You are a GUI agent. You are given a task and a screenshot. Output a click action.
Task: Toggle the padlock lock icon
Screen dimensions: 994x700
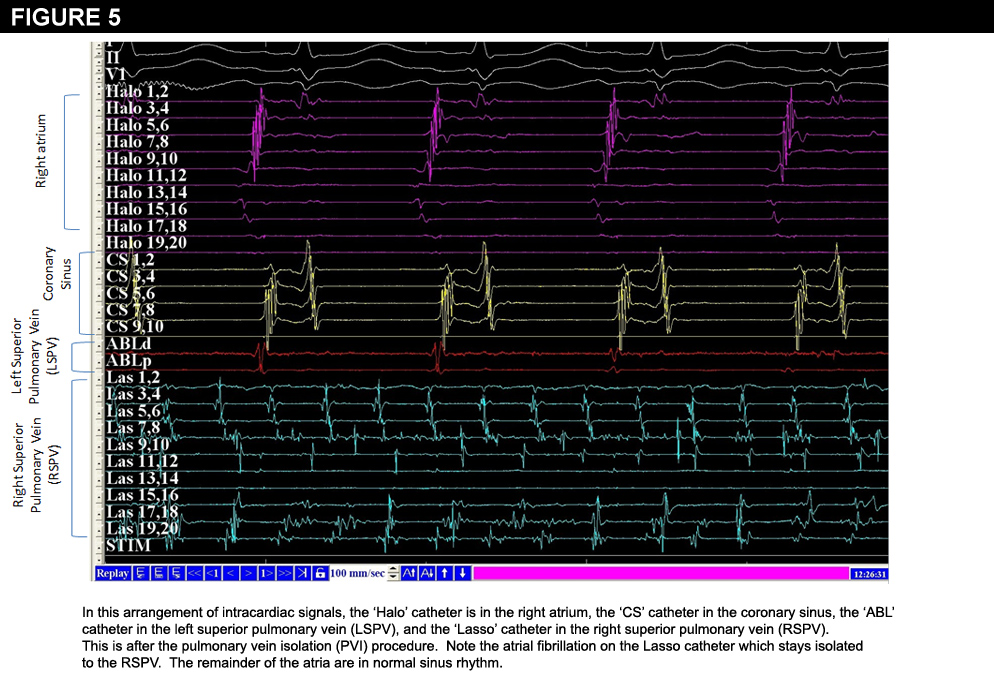coord(320,573)
